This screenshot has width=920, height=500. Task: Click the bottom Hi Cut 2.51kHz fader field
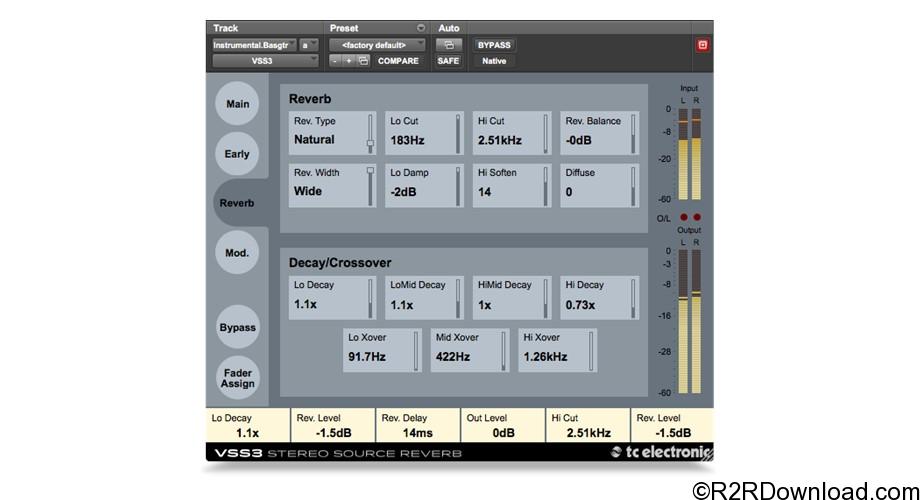(x=588, y=425)
